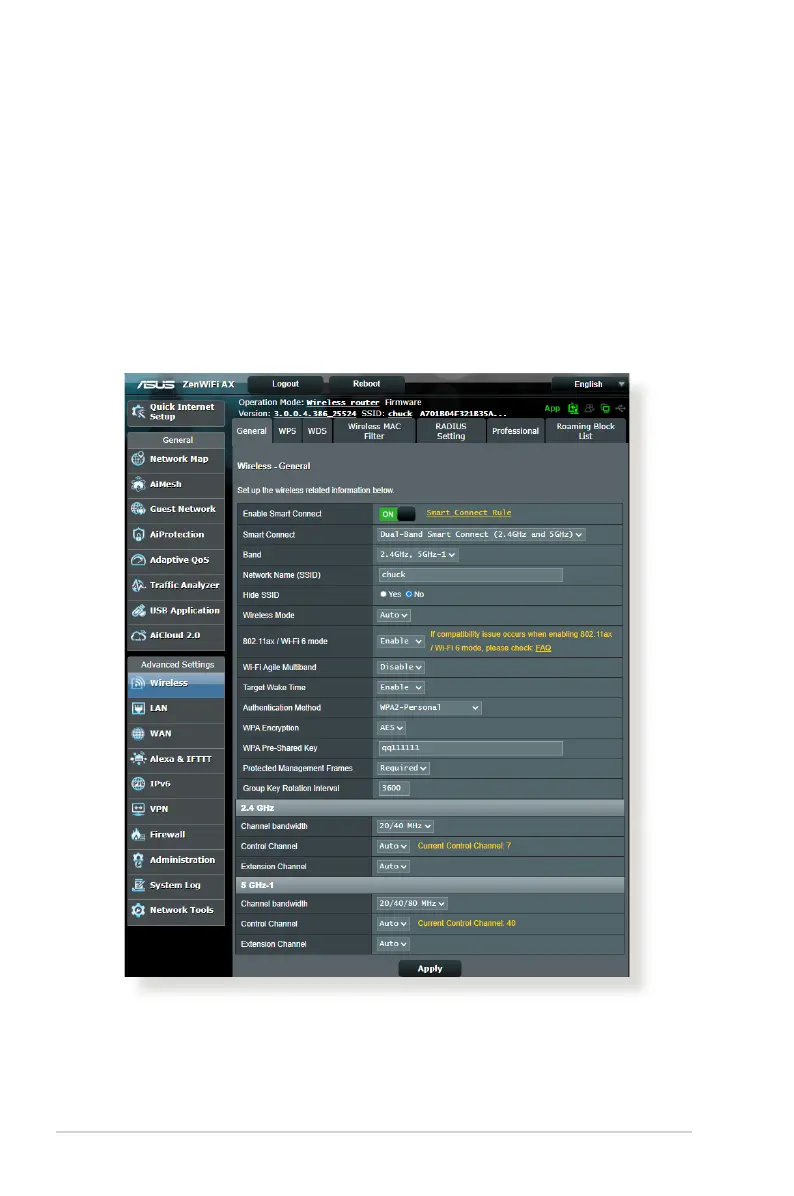Screen dimensions: 794x1196
Task: Click the Alexa & IFTTT icon
Action: (138, 759)
